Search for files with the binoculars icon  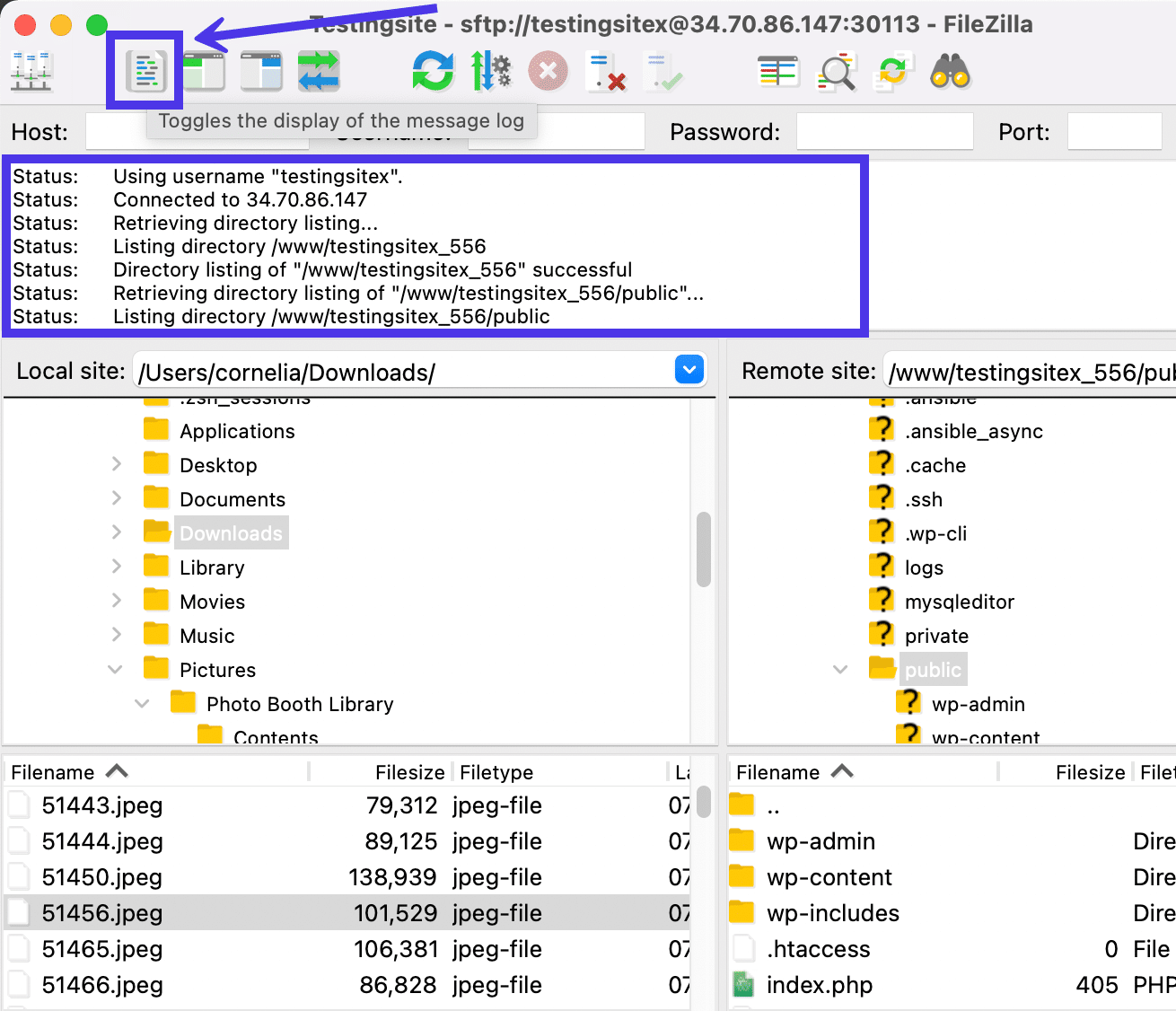pos(951,71)
